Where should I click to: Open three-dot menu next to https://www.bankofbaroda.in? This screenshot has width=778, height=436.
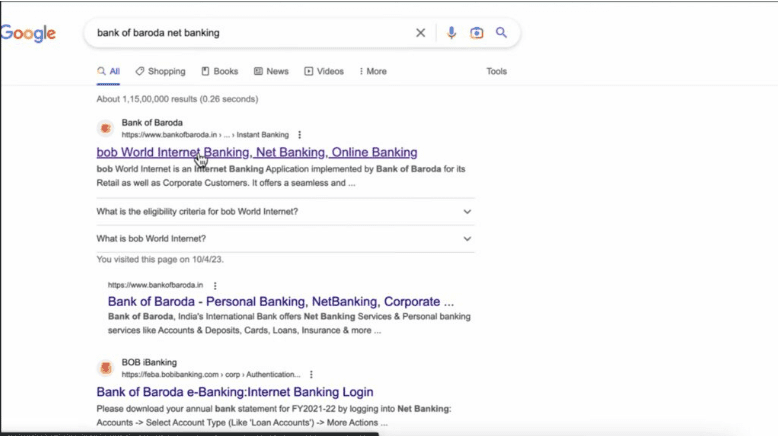tap(215, 286)
